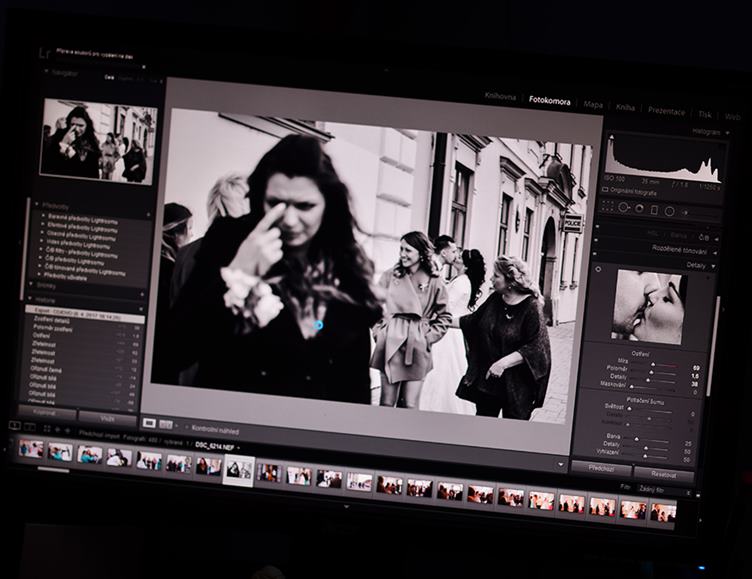Select the Spot Removal circle tool

623,207
